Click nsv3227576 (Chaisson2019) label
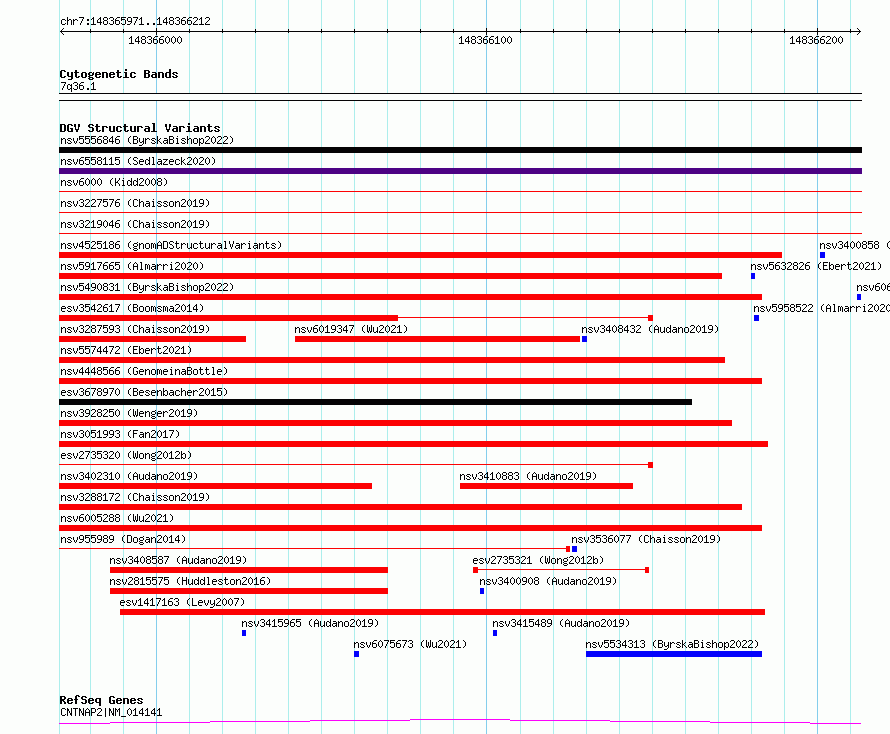The width and height of the screenshot is (890, 734). point(135,203)
